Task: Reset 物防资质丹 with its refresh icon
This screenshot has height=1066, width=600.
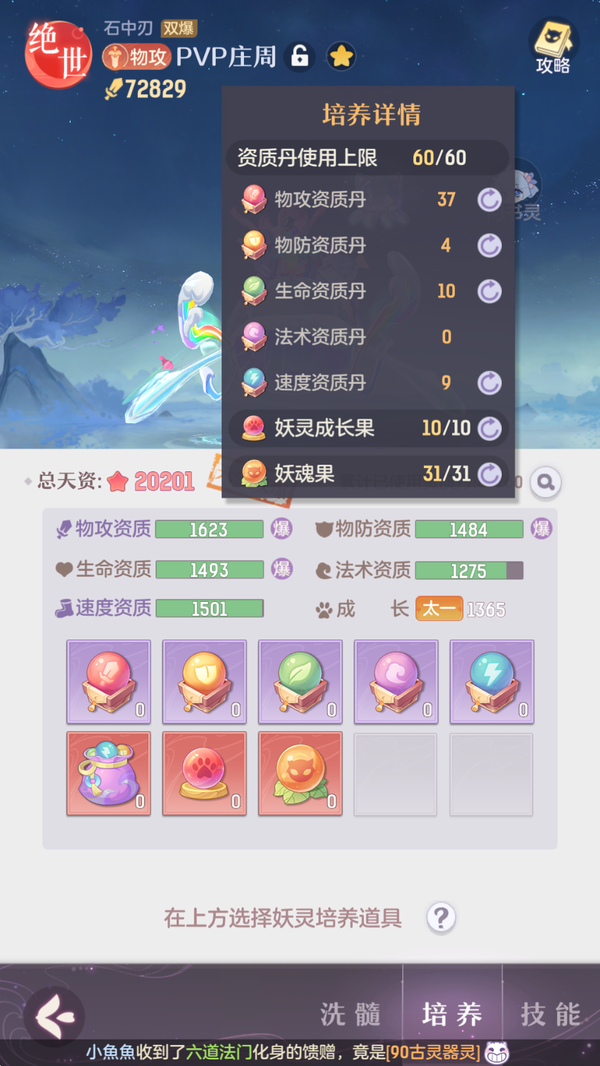Action: click(489, 245)
